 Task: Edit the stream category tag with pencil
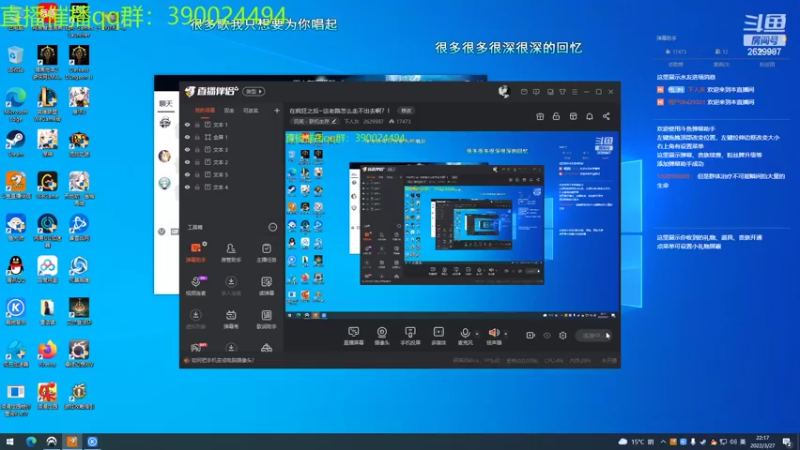[x=315, y=121]
